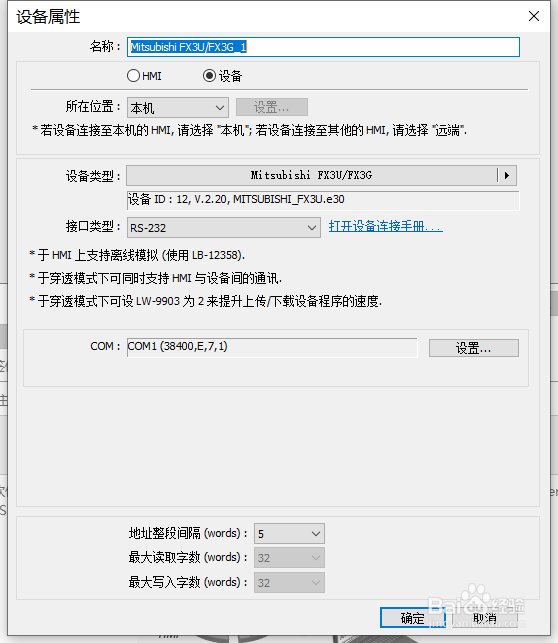Click the COM1 (38400,E,7,1) field
The image size is (558, 643).
(x=272, y=347)
